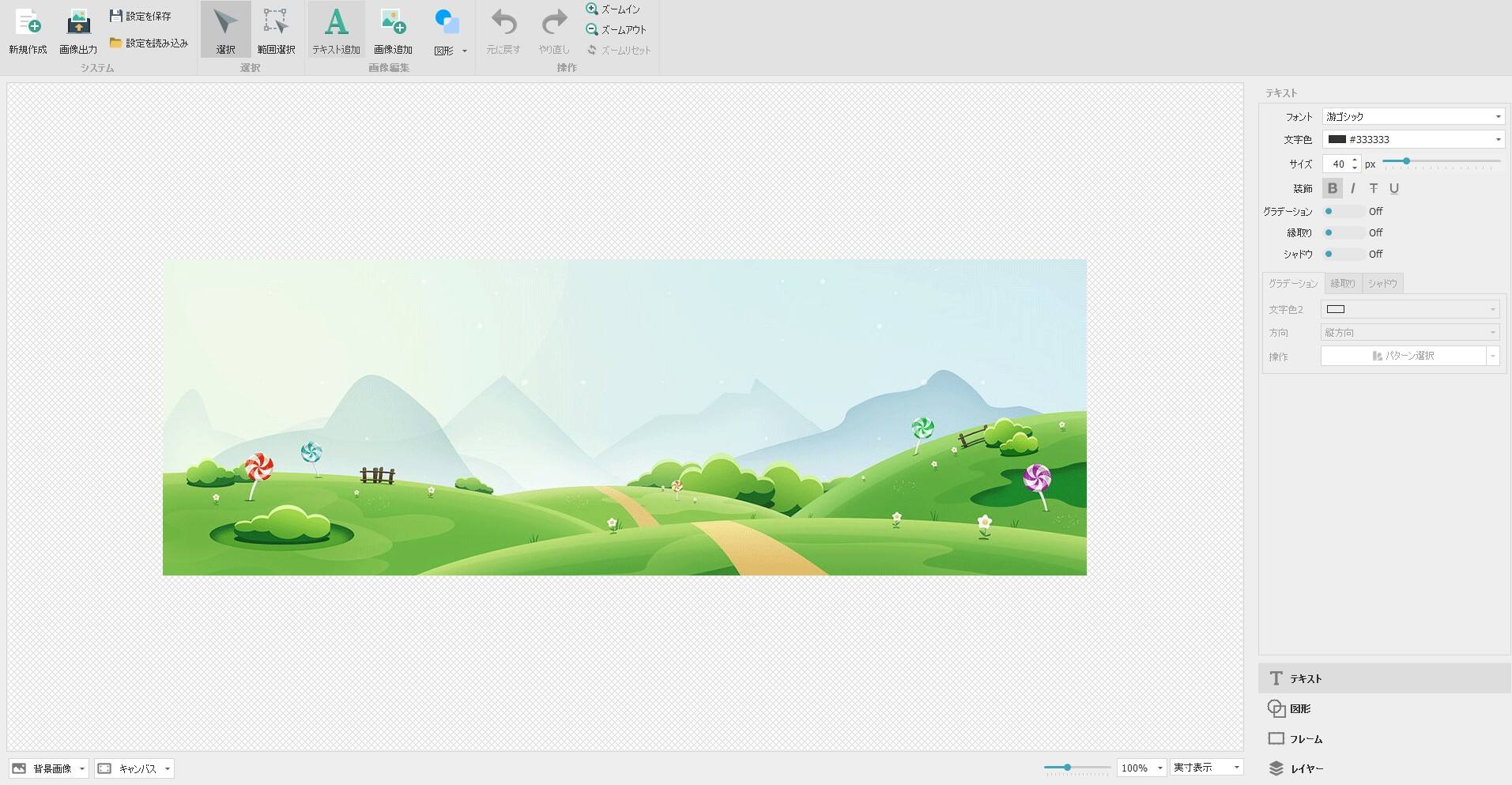The image size is (1512, 785).
Task: Enable the グラデーション switch
Action: pos(1344,211)
